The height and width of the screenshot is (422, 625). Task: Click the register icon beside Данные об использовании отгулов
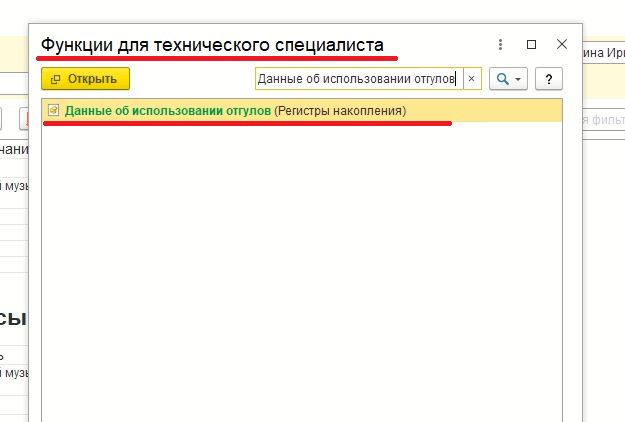[x=53, y=110]
